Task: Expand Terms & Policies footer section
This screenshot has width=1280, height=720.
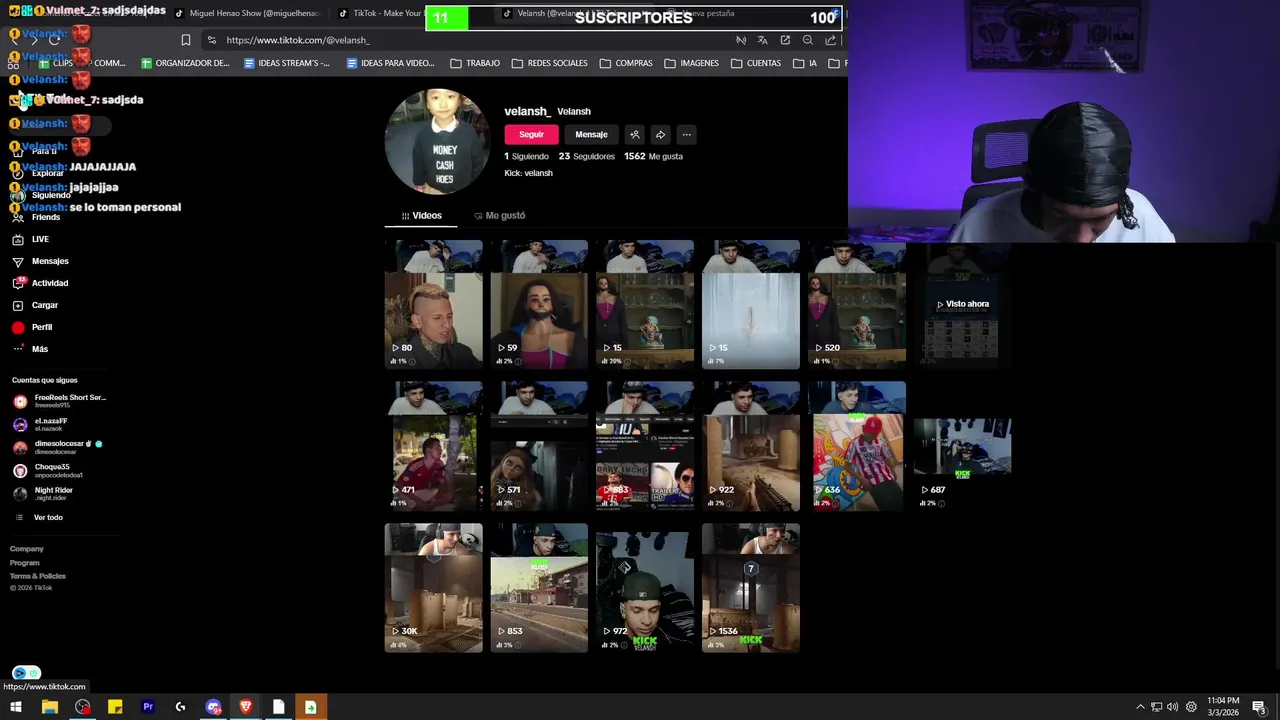Action: coord(38,576)
